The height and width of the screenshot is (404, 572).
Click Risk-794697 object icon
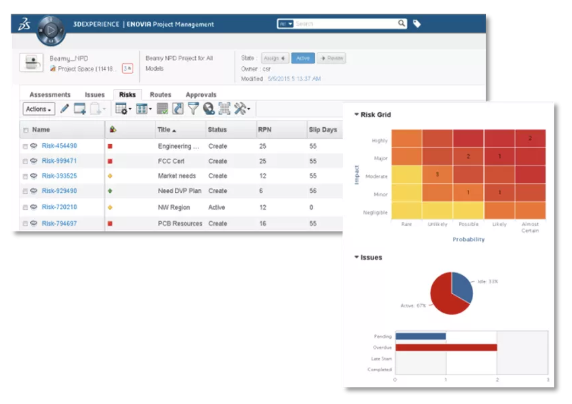tap(34, 223)
